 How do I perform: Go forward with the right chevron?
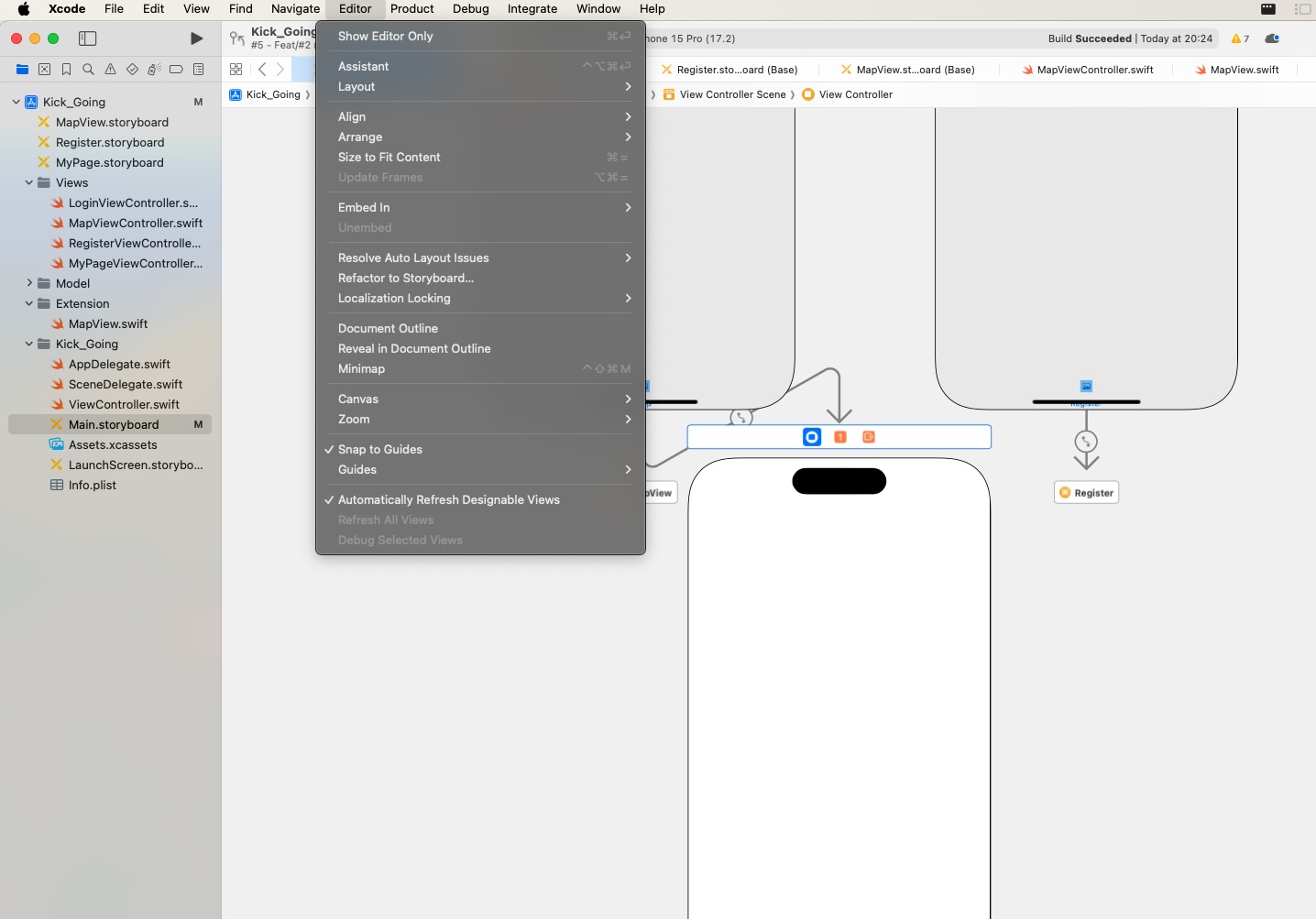(280, 70)
